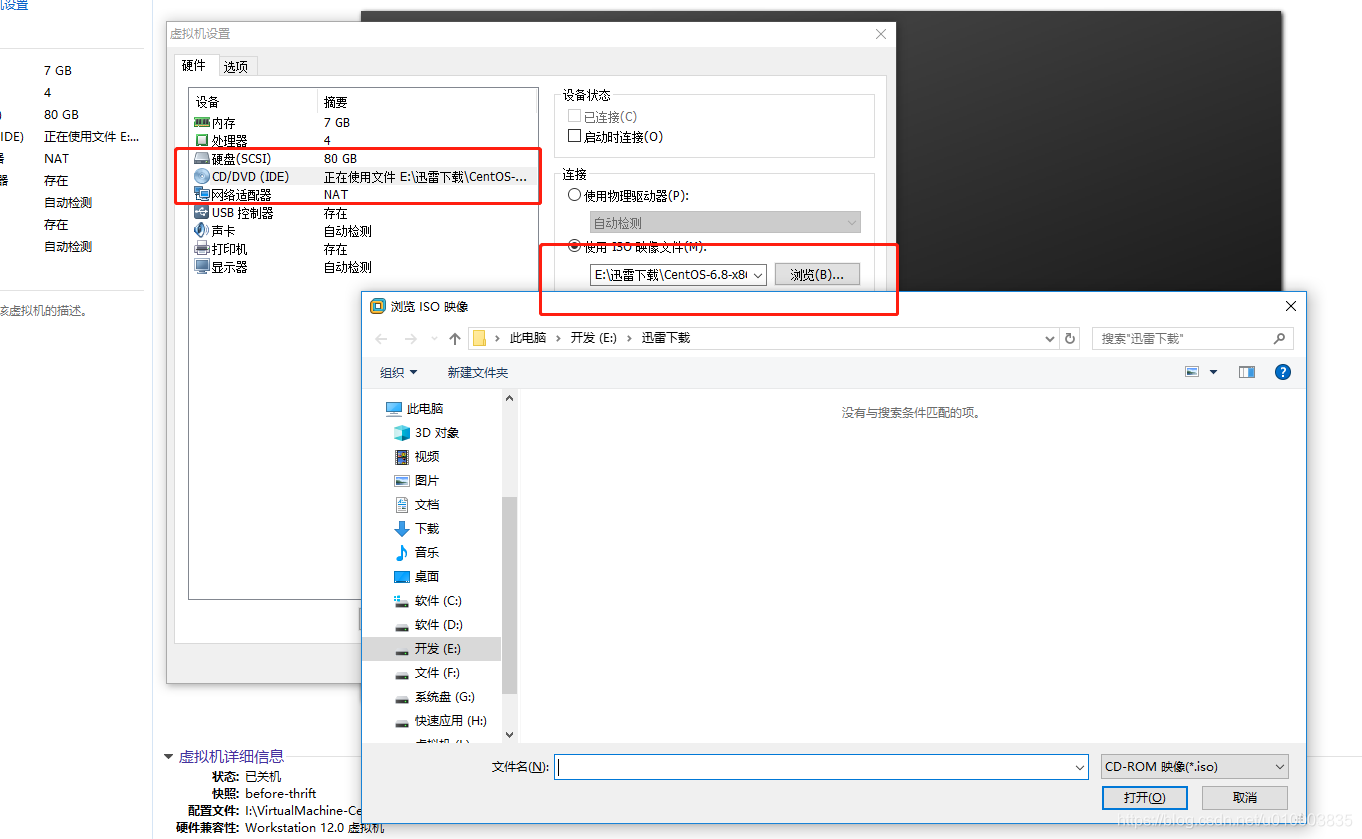The image size is (1362, 839).
Task: Select the 声卡 sound card icon
Action: (202, 231)
